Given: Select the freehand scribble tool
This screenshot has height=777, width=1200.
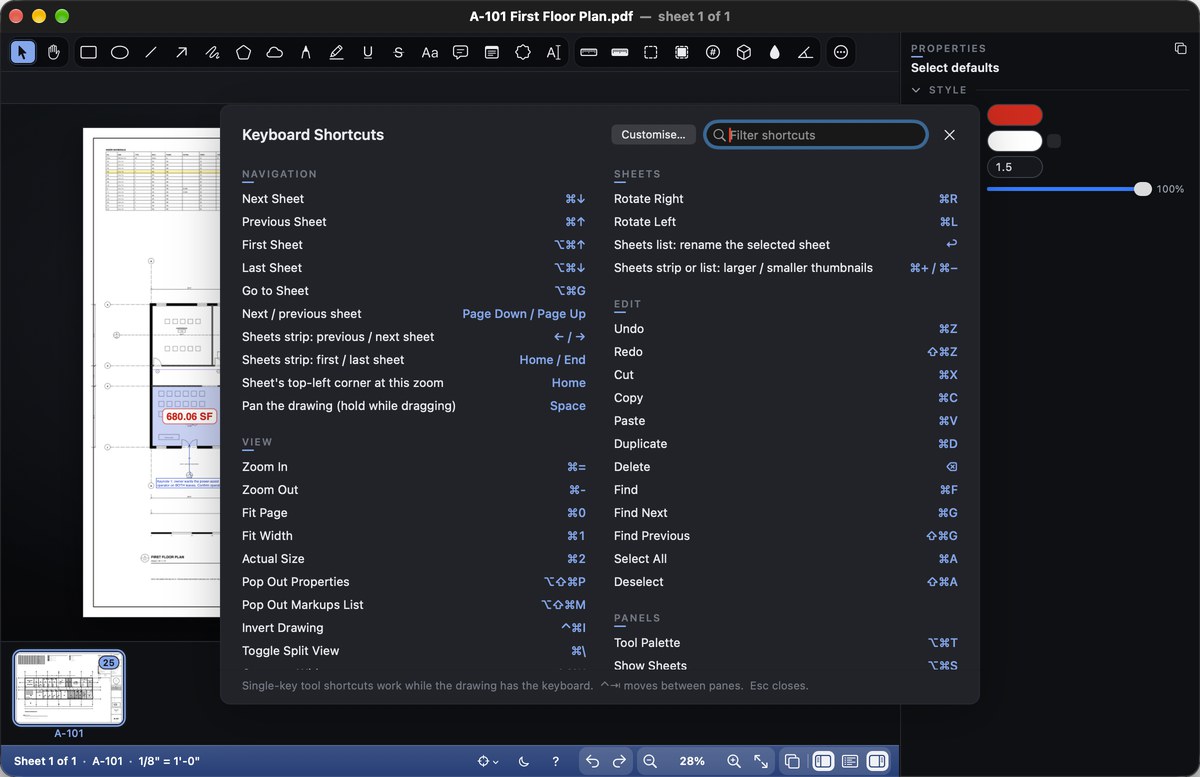Looking at the screenshot, I should coord(213,52).
